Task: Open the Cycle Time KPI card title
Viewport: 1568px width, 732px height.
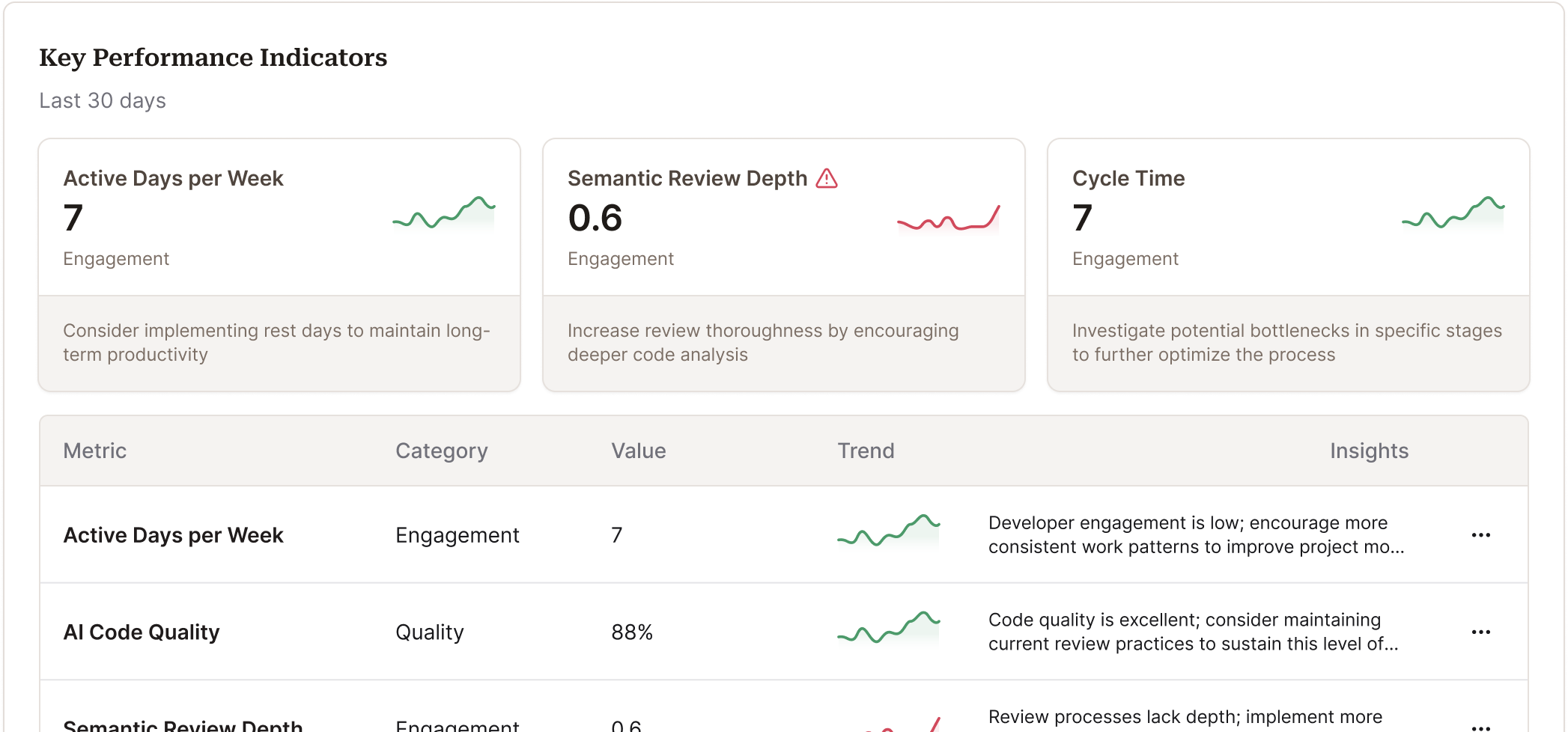Action: tap(1128, 178)
